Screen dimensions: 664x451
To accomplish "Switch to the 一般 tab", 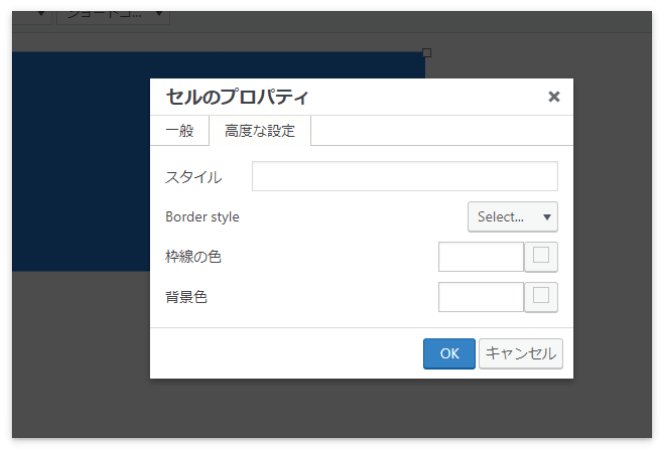I will click(x=180, y=130).
